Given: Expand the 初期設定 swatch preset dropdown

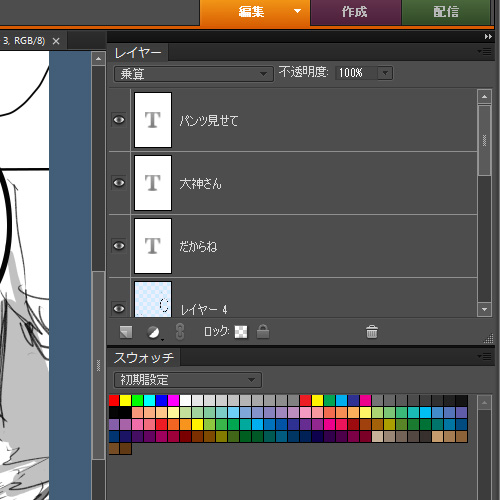Looking at the screenshot, I should (188, 380).
